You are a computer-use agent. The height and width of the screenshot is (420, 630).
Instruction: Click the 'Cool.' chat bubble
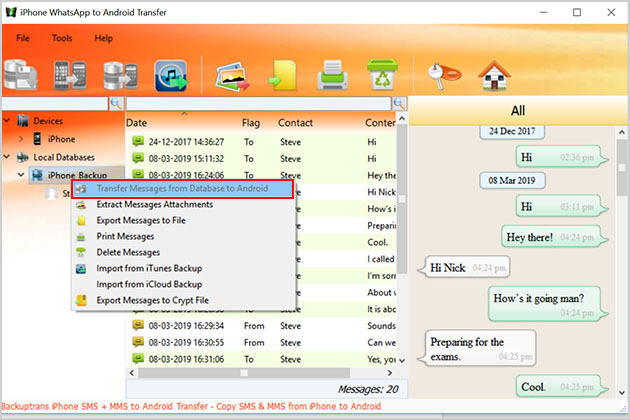[562, 386]
